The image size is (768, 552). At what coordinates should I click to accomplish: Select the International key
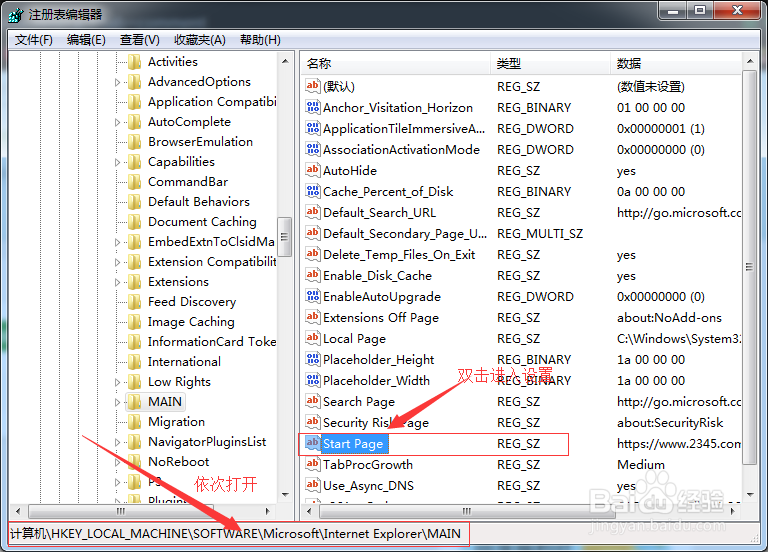pos(184,362)
